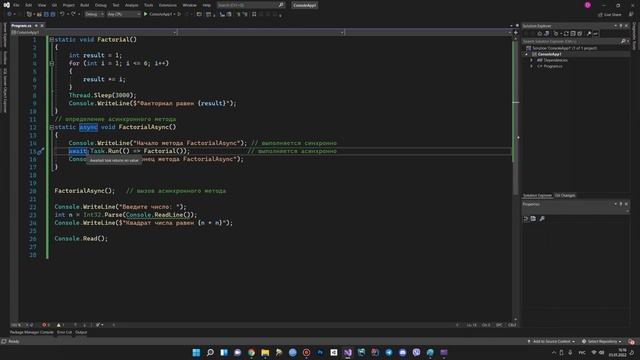Click Select Repository button
The image size is (640, 360).
point(602,341)
